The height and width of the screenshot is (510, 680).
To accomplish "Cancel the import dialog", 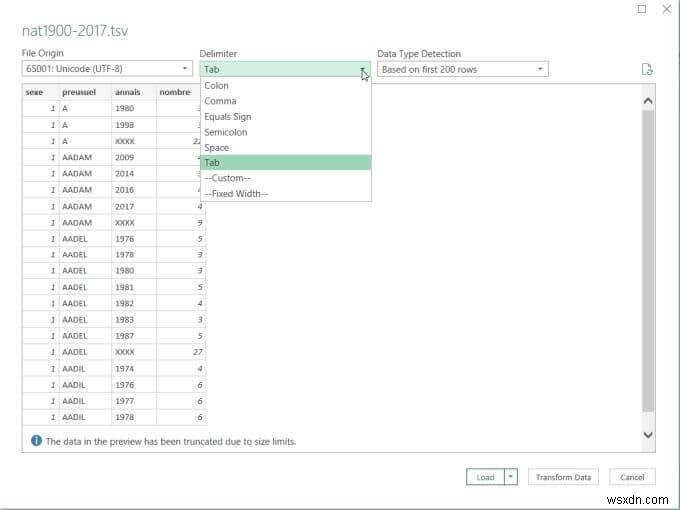I will [632, 477].
